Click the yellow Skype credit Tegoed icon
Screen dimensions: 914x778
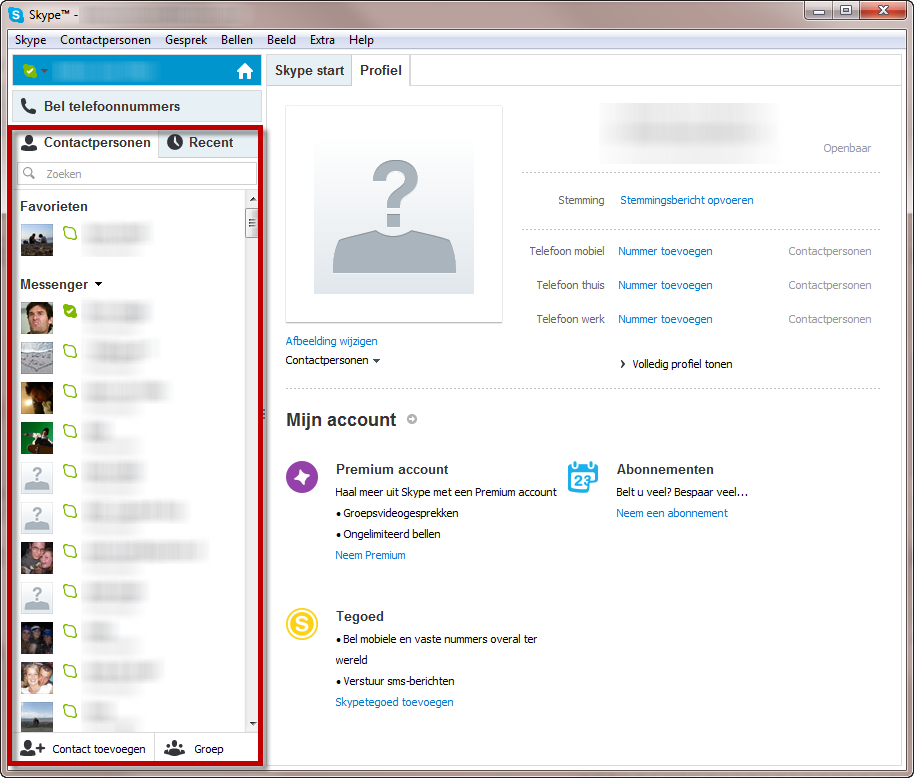(302, 624)
